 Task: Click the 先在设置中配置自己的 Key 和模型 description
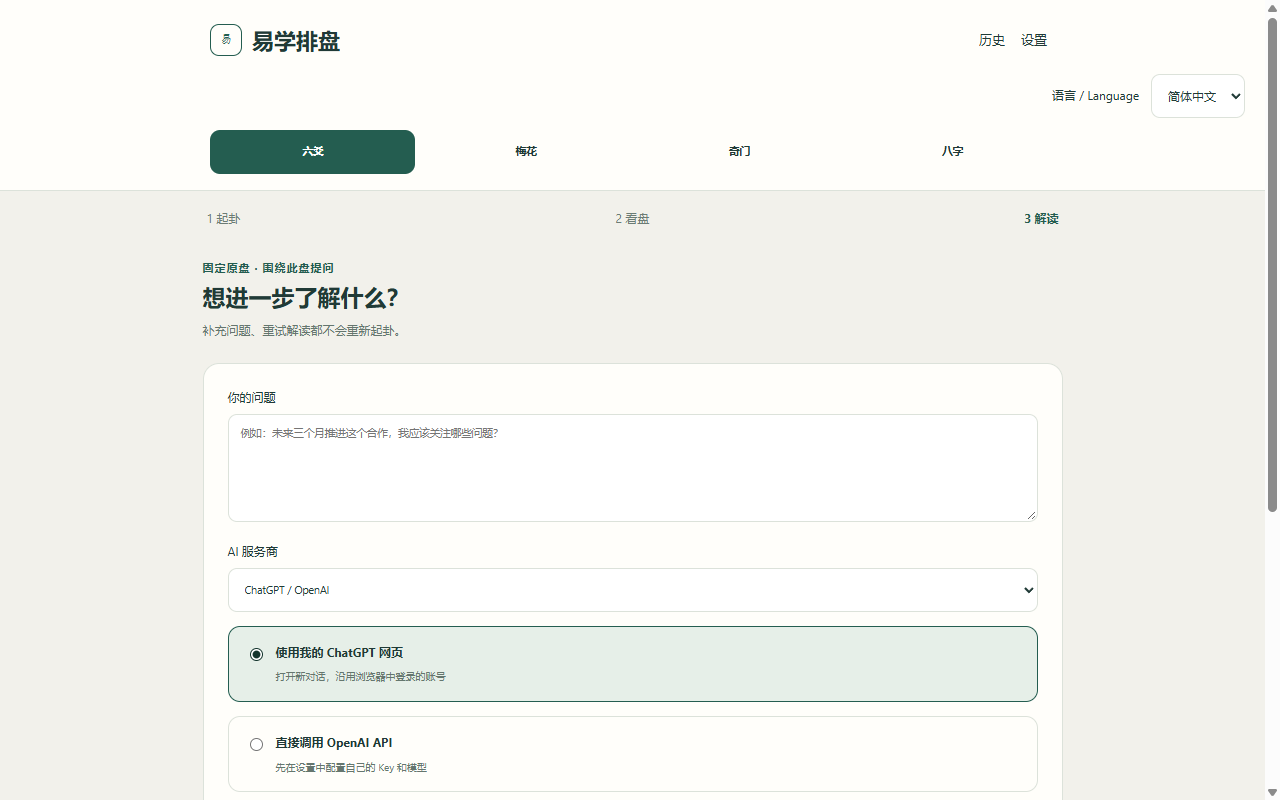351,768
